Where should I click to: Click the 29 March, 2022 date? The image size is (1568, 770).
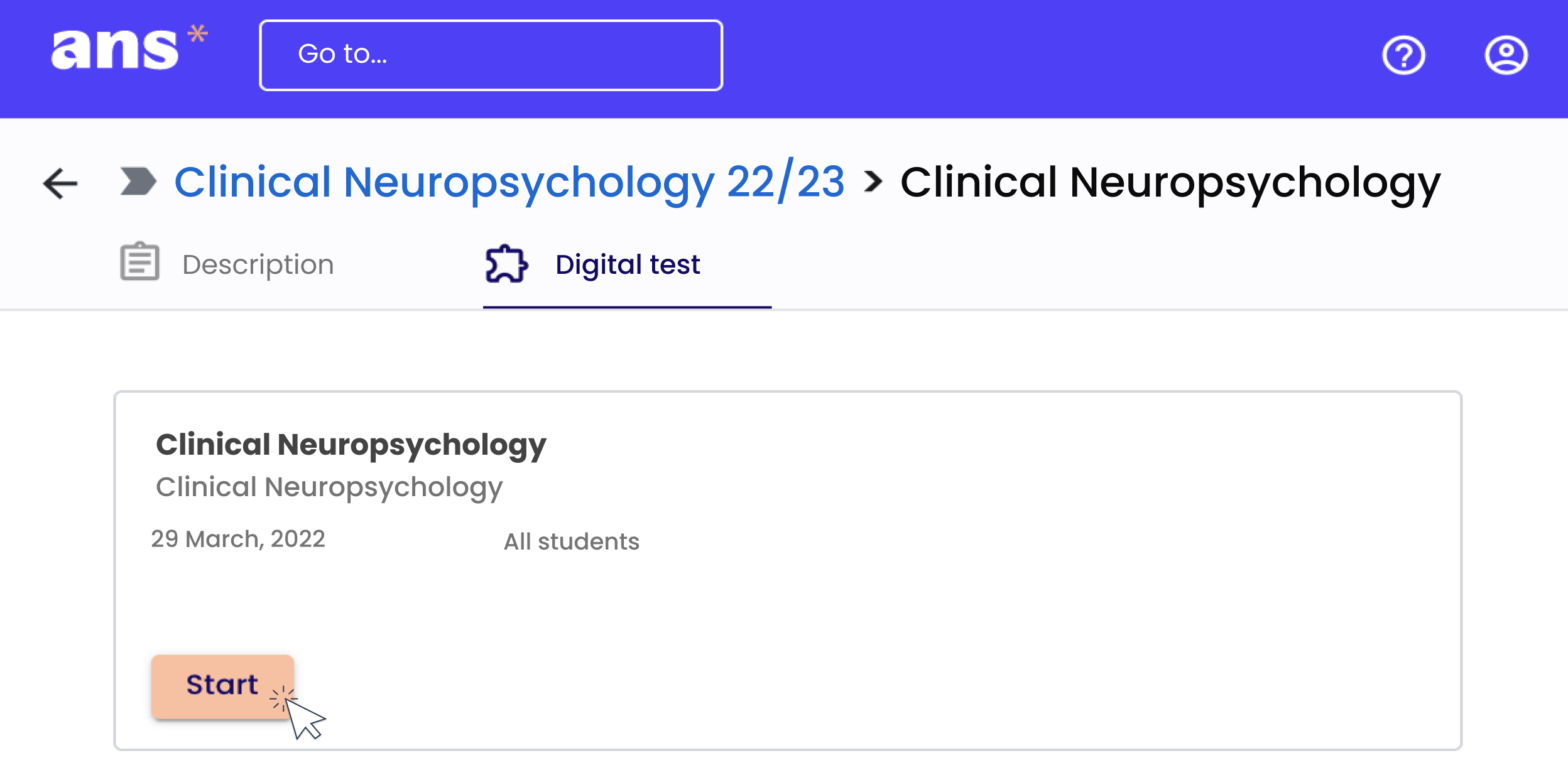(238, 539)
